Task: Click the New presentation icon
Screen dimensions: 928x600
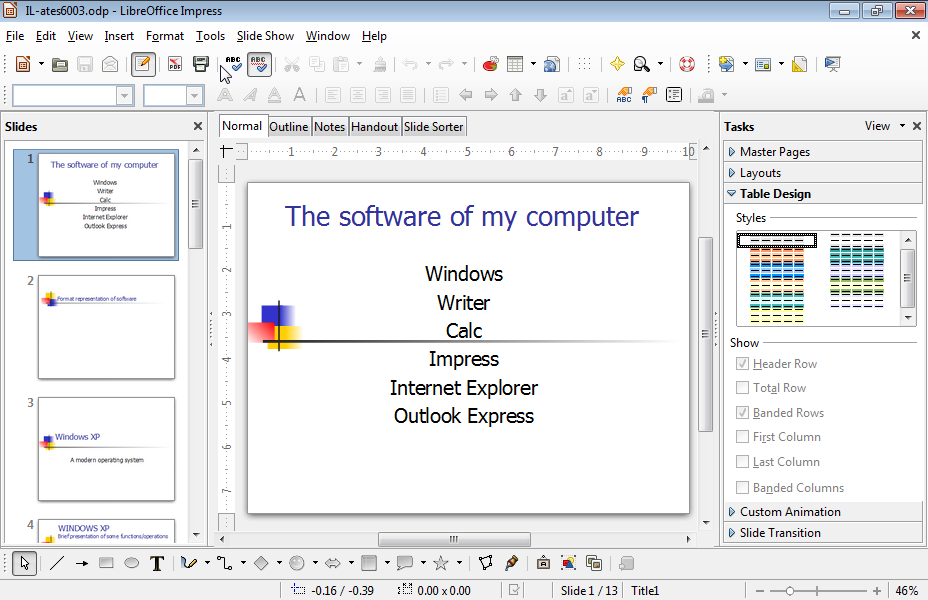Action: coord(22,64)
